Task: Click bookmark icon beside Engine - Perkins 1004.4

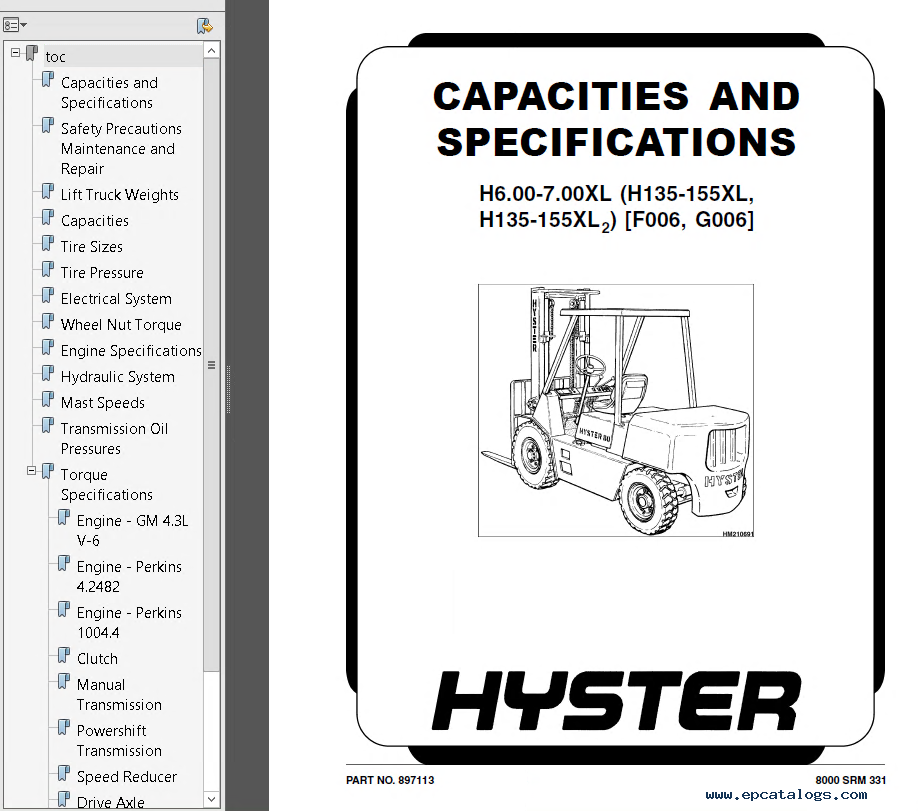Action: coord(64,610)
